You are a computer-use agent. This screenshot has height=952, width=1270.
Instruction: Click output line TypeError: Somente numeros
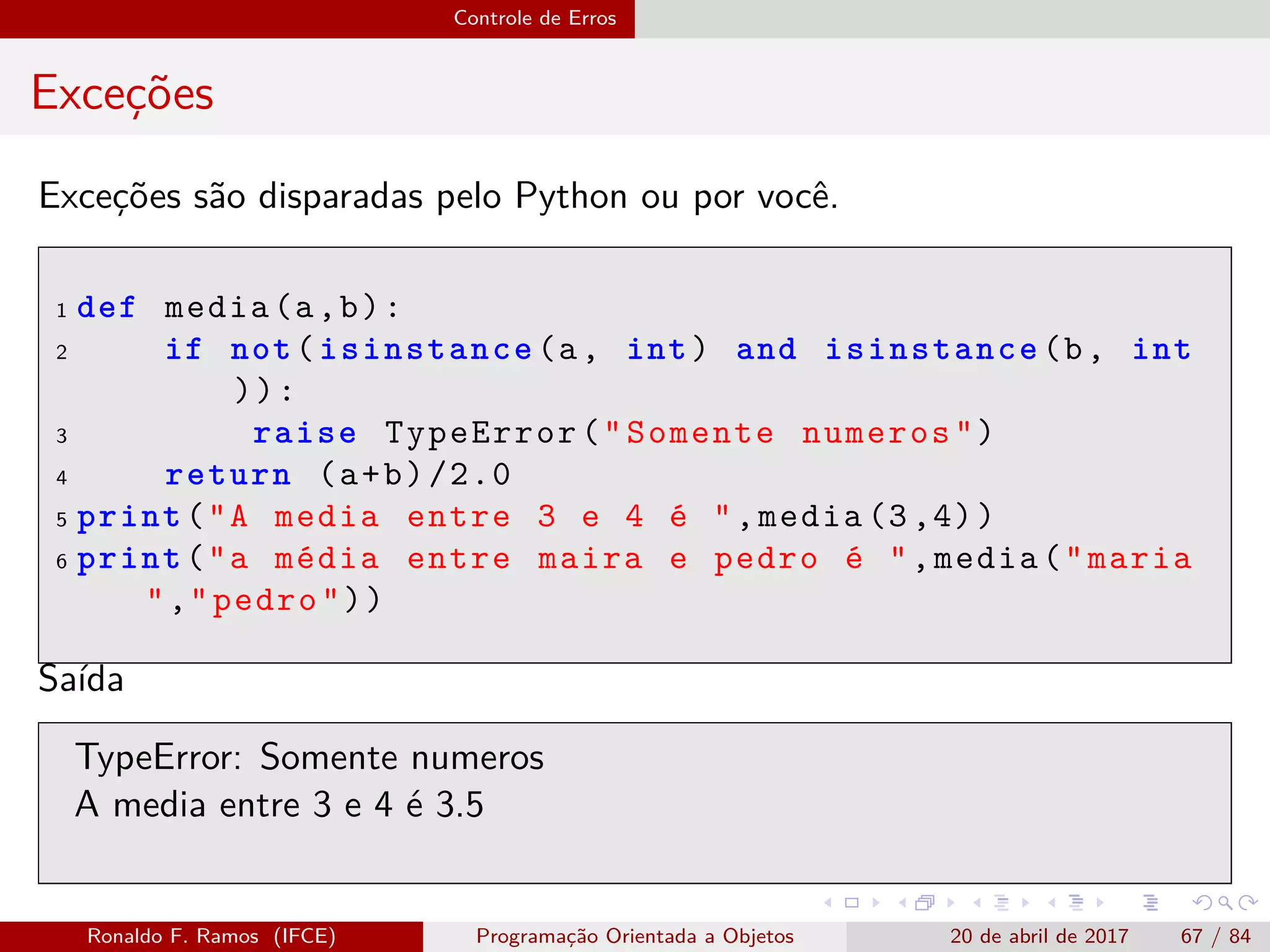point(309,757)
